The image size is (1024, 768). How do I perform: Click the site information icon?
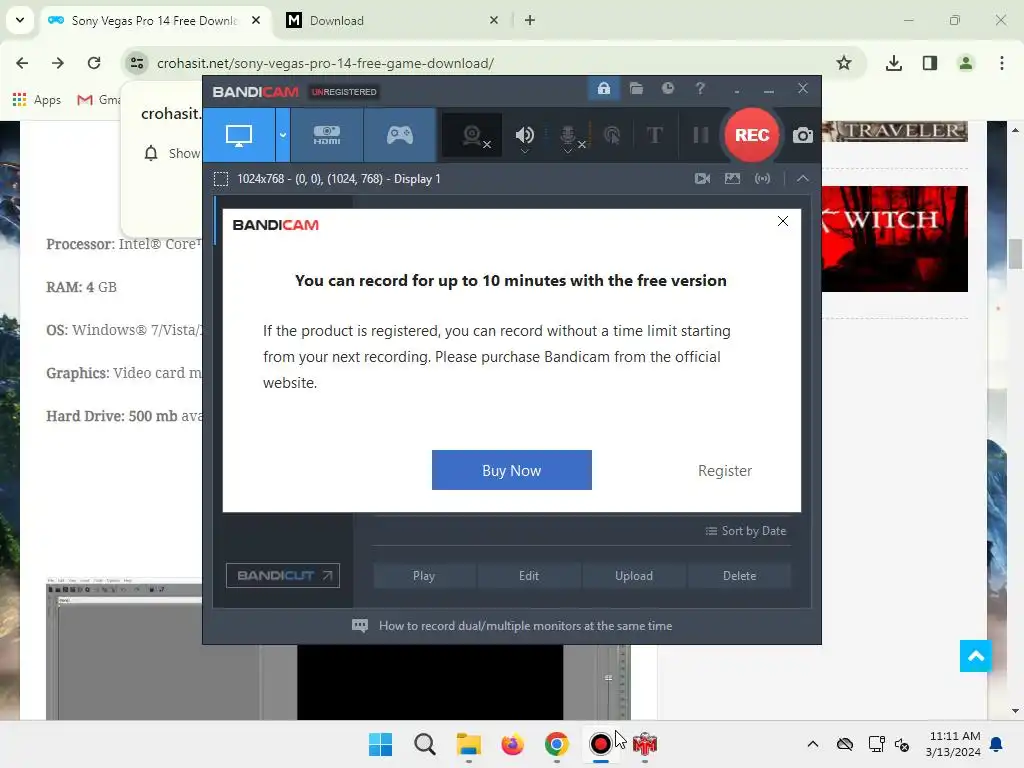tap(136, 63)
